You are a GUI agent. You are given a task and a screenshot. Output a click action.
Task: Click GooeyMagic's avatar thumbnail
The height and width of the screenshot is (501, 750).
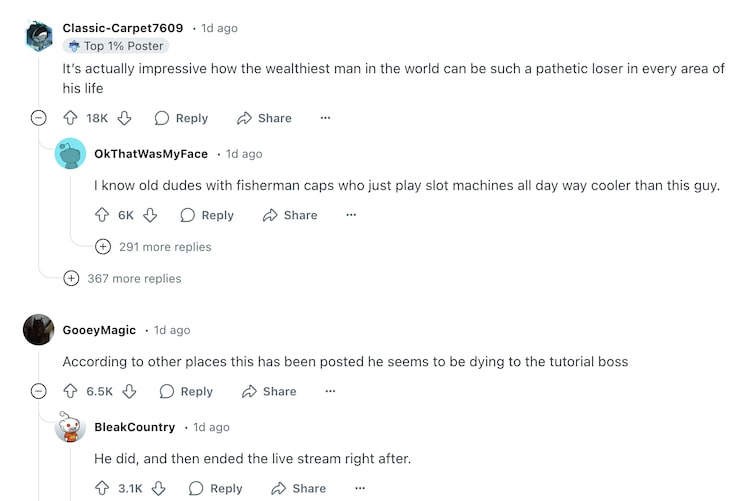tap(39, 330)
